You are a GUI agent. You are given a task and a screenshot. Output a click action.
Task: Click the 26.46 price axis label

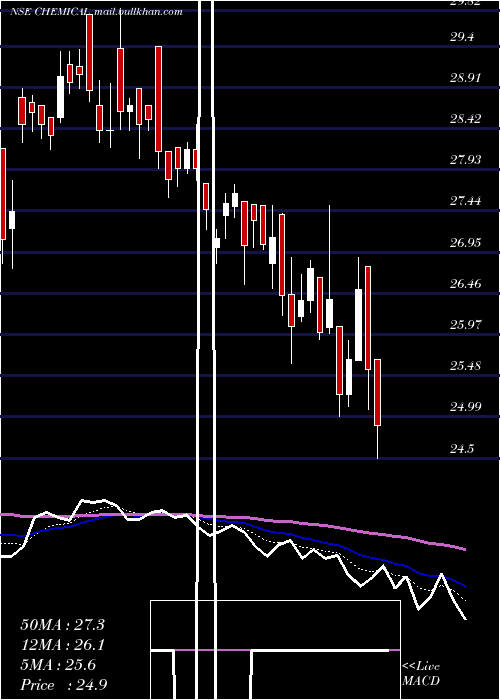(x=466, y=283)
